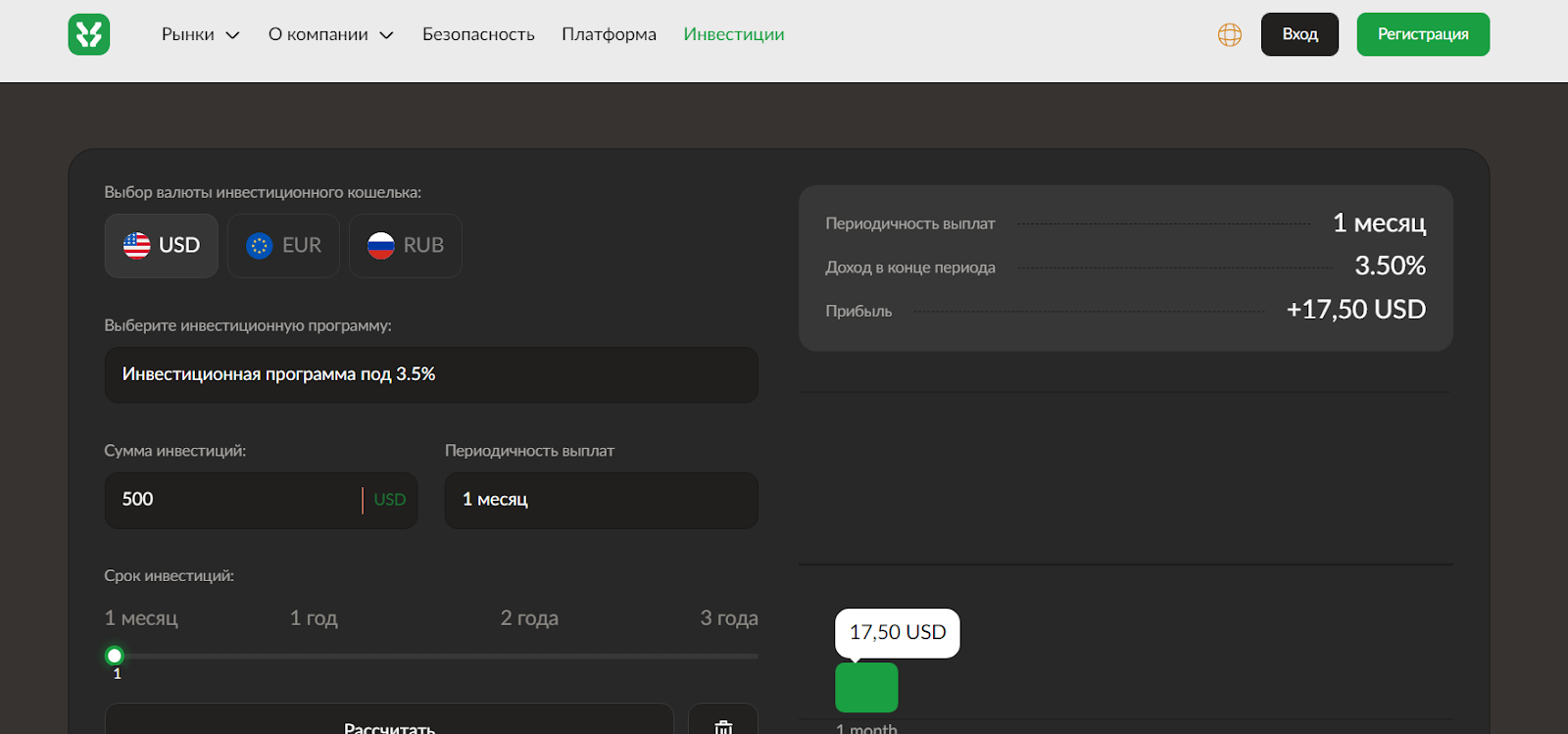
Task: Open the Инвестиции page
Action: (x=734, y=34)
